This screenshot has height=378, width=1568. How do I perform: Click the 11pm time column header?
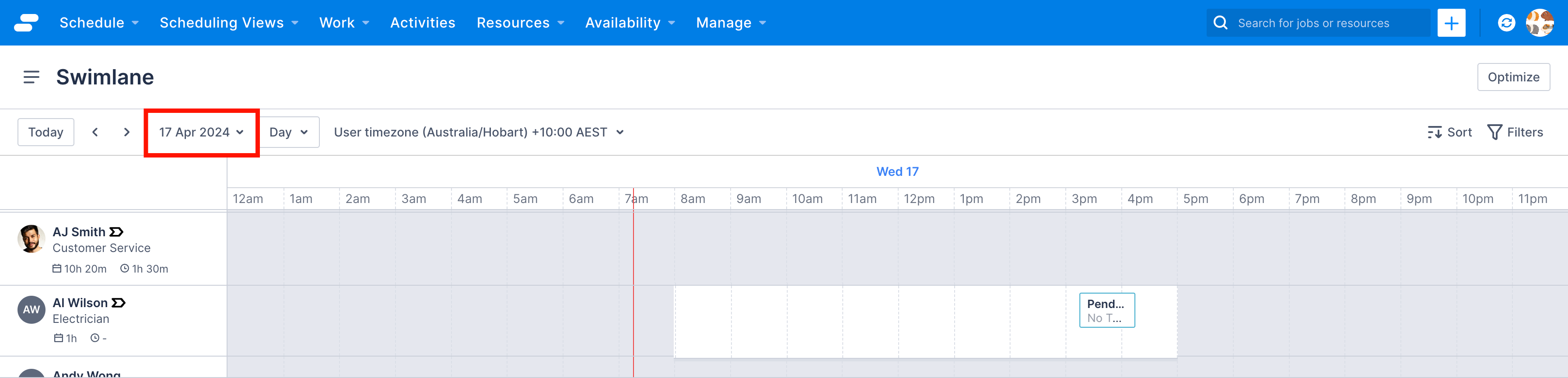tap(1532, 199)
